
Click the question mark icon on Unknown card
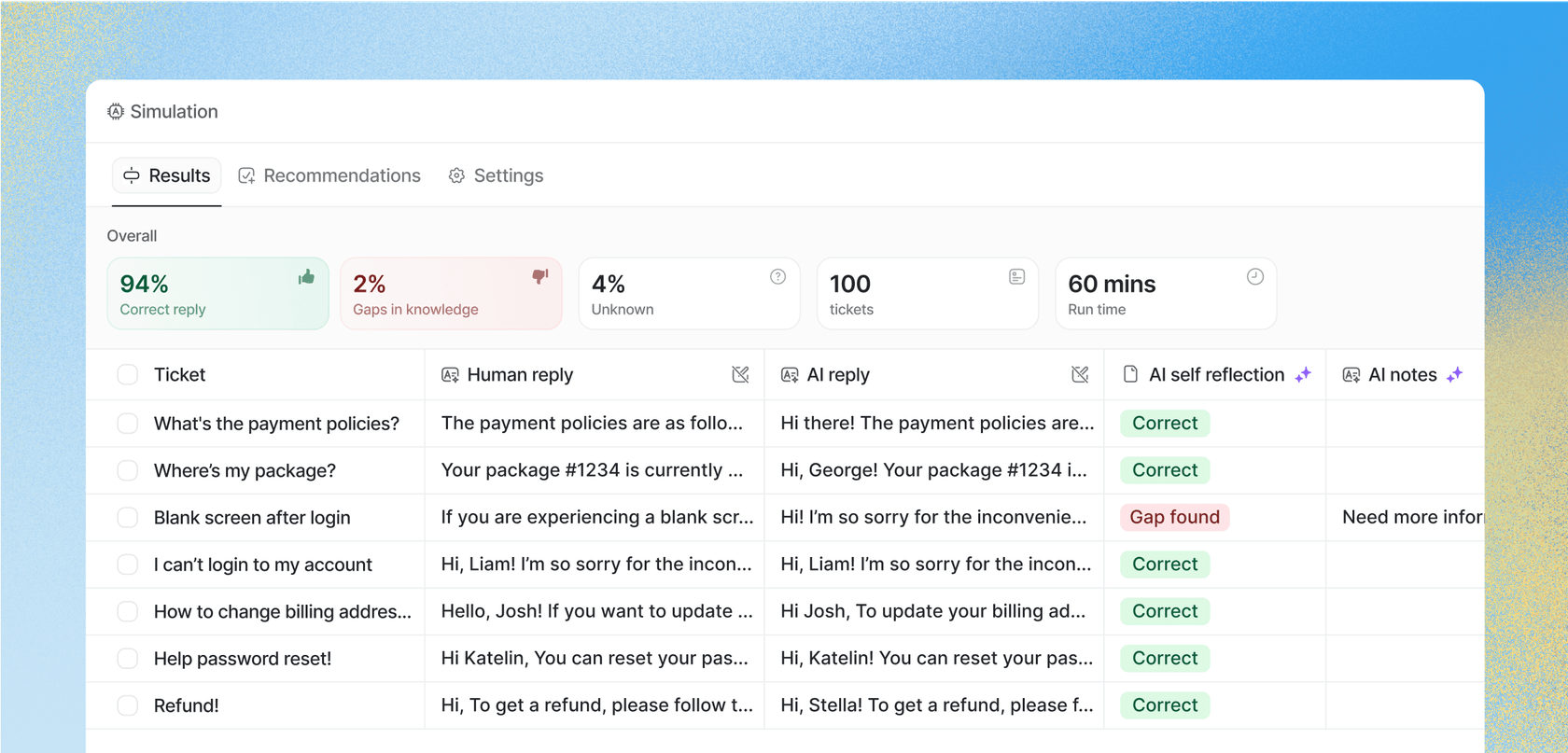click(777, 277)
